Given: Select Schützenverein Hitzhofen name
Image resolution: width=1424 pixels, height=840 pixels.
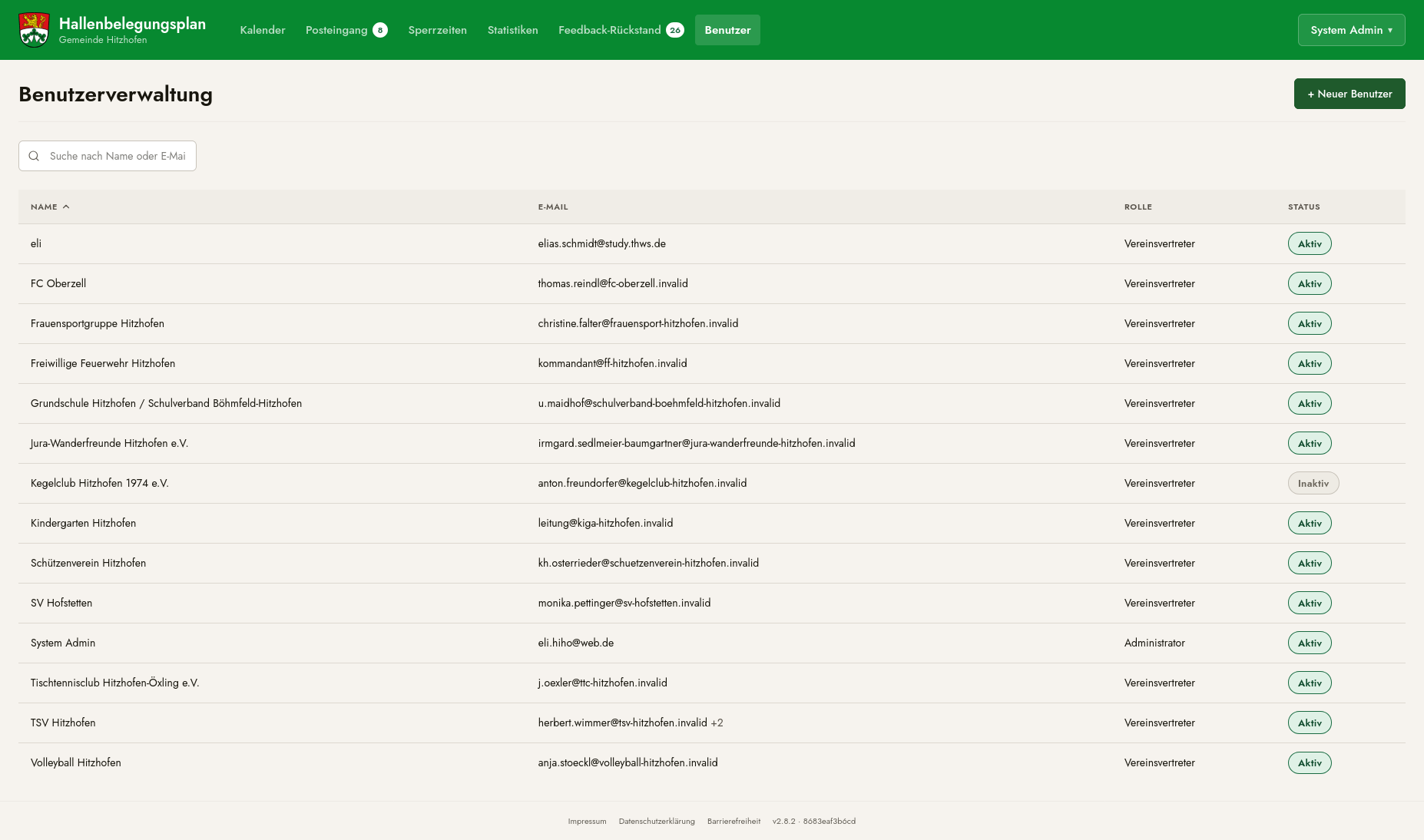Looking at the screenshot, I should [x=88, y=563].
